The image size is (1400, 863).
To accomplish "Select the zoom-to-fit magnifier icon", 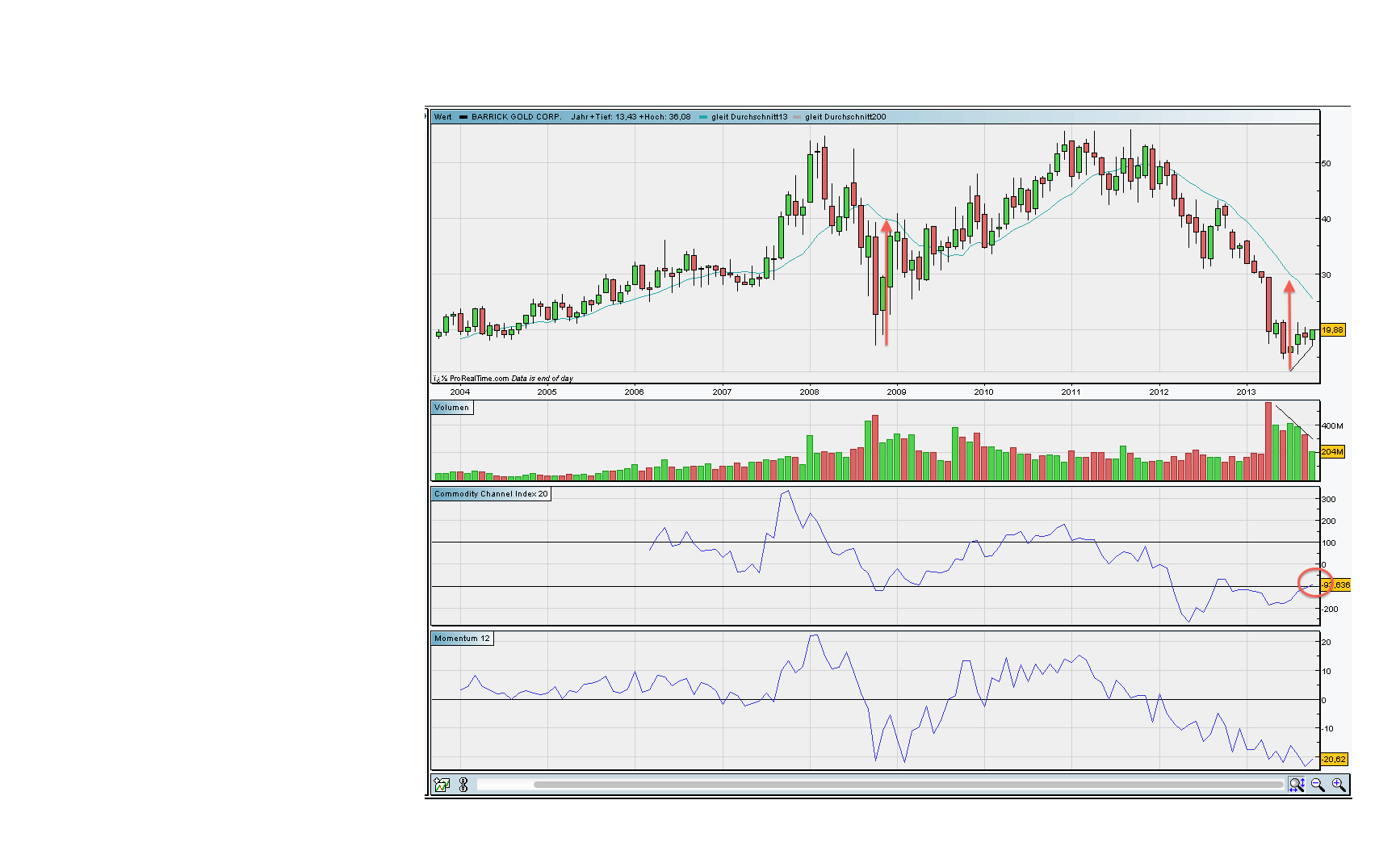I will (x=1298, y=784).
